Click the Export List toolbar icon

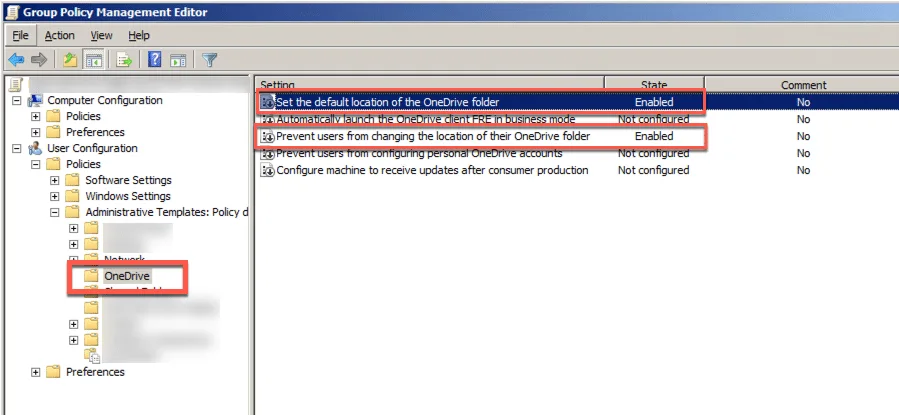125,60
